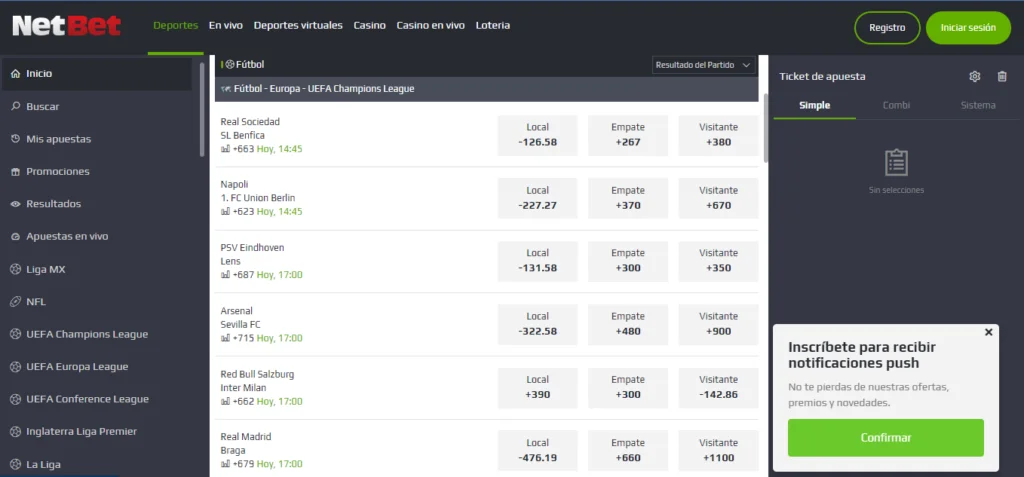Bet Empate +480 in Arsenal match
This screenshot has height=477, width=1024.
coord(628,325)
